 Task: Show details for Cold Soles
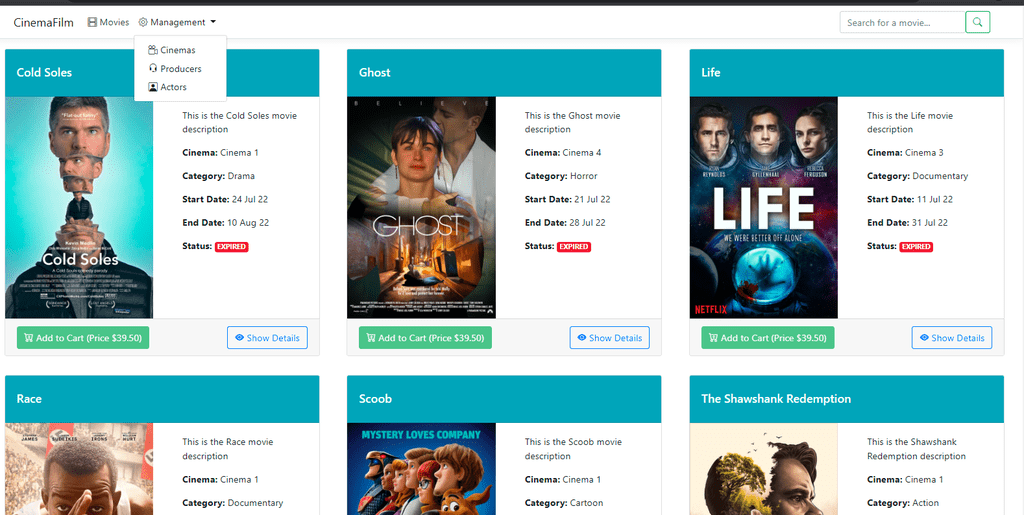267,338
